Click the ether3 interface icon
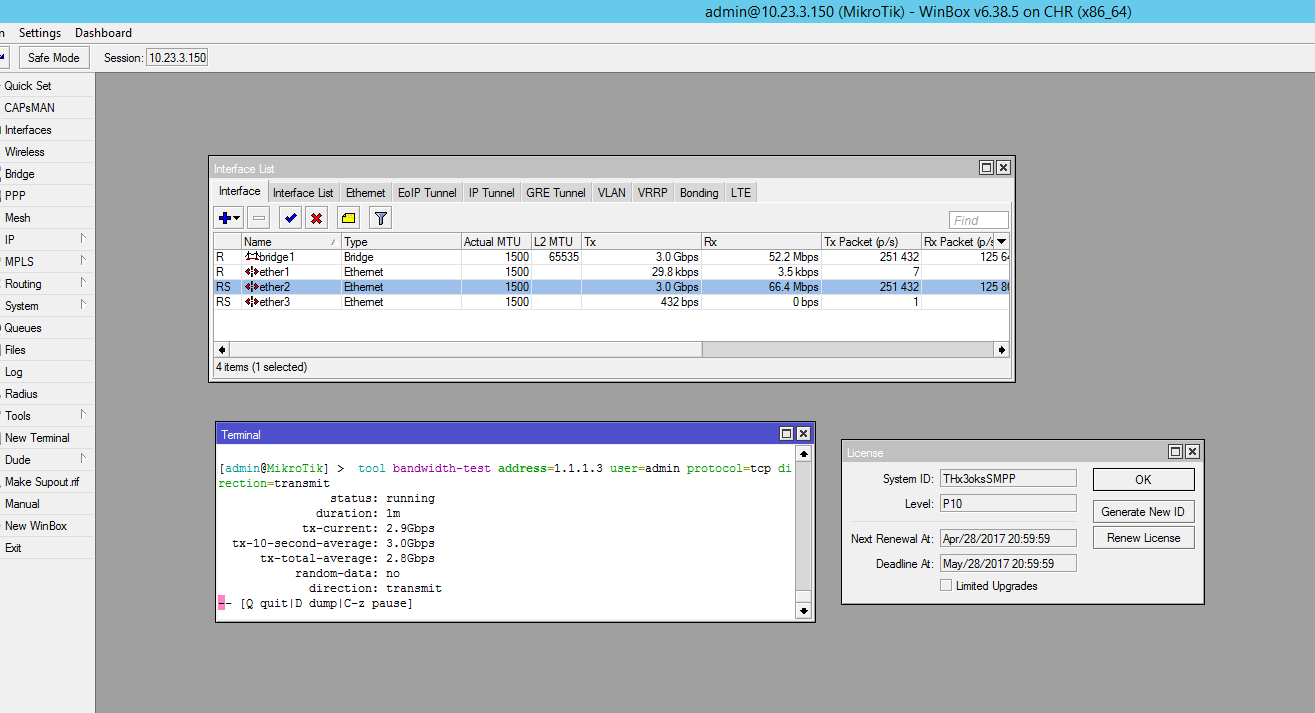The image size is (1315, 713). tap(252, 302)
